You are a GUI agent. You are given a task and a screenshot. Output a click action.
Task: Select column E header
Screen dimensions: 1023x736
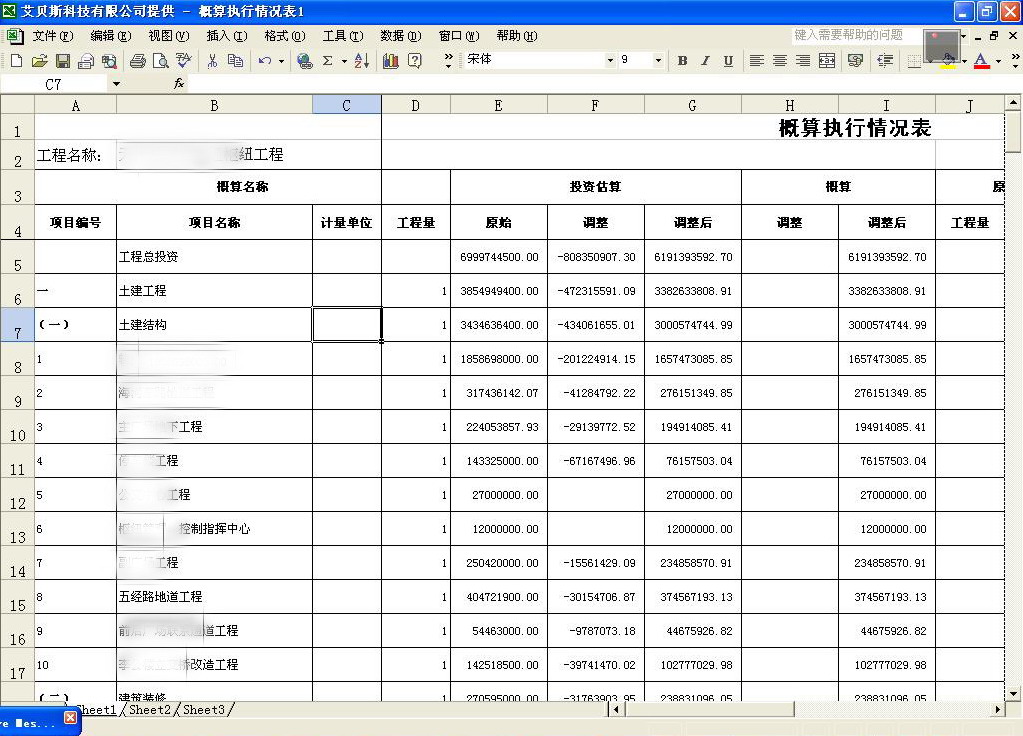(x=498, y=105)
